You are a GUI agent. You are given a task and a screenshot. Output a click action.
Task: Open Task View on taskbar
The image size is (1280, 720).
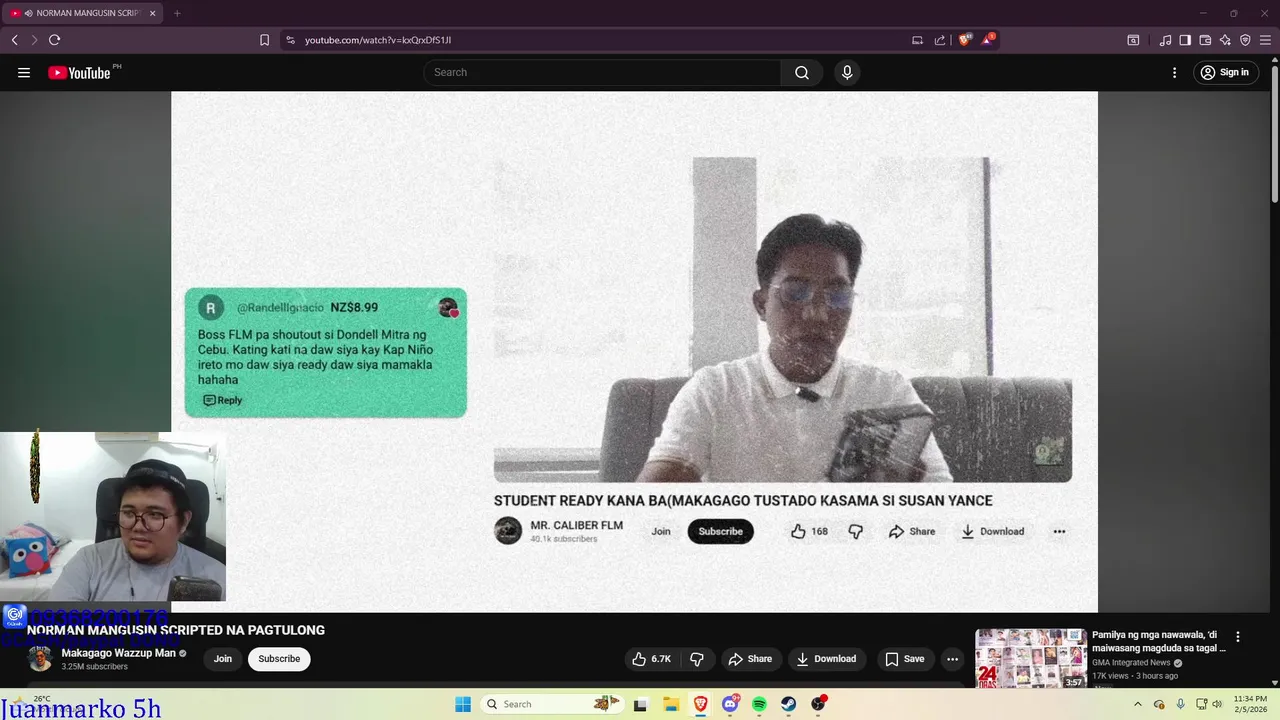640,704
